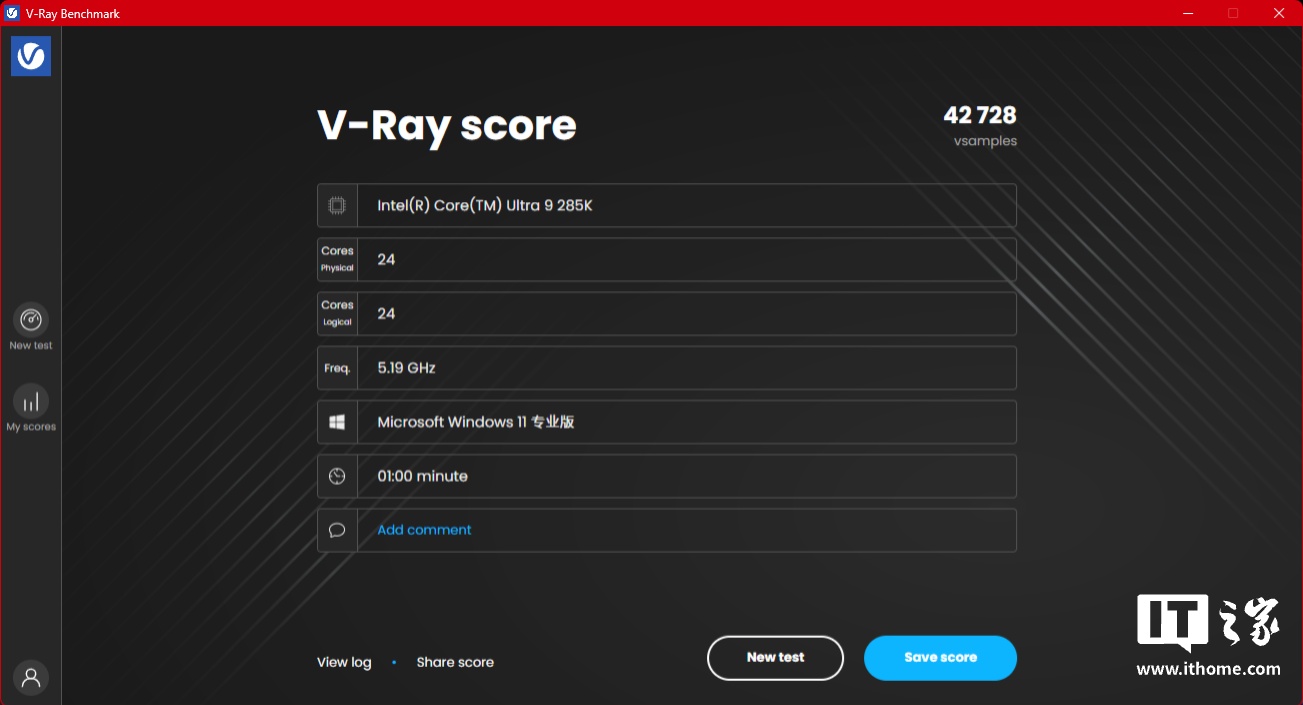The width and height of the screenshot is (1303, 705).
Task: Click the Cores Logical label
Action: tap(337, 314)
